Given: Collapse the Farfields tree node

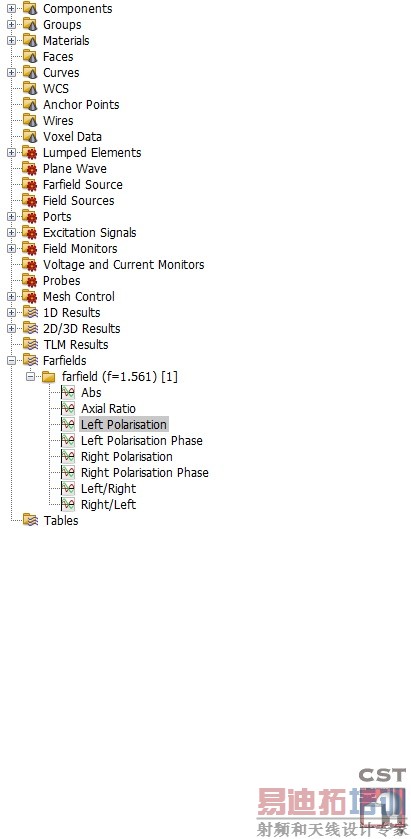Looking at the screenshot, I should tap(11, 361).
